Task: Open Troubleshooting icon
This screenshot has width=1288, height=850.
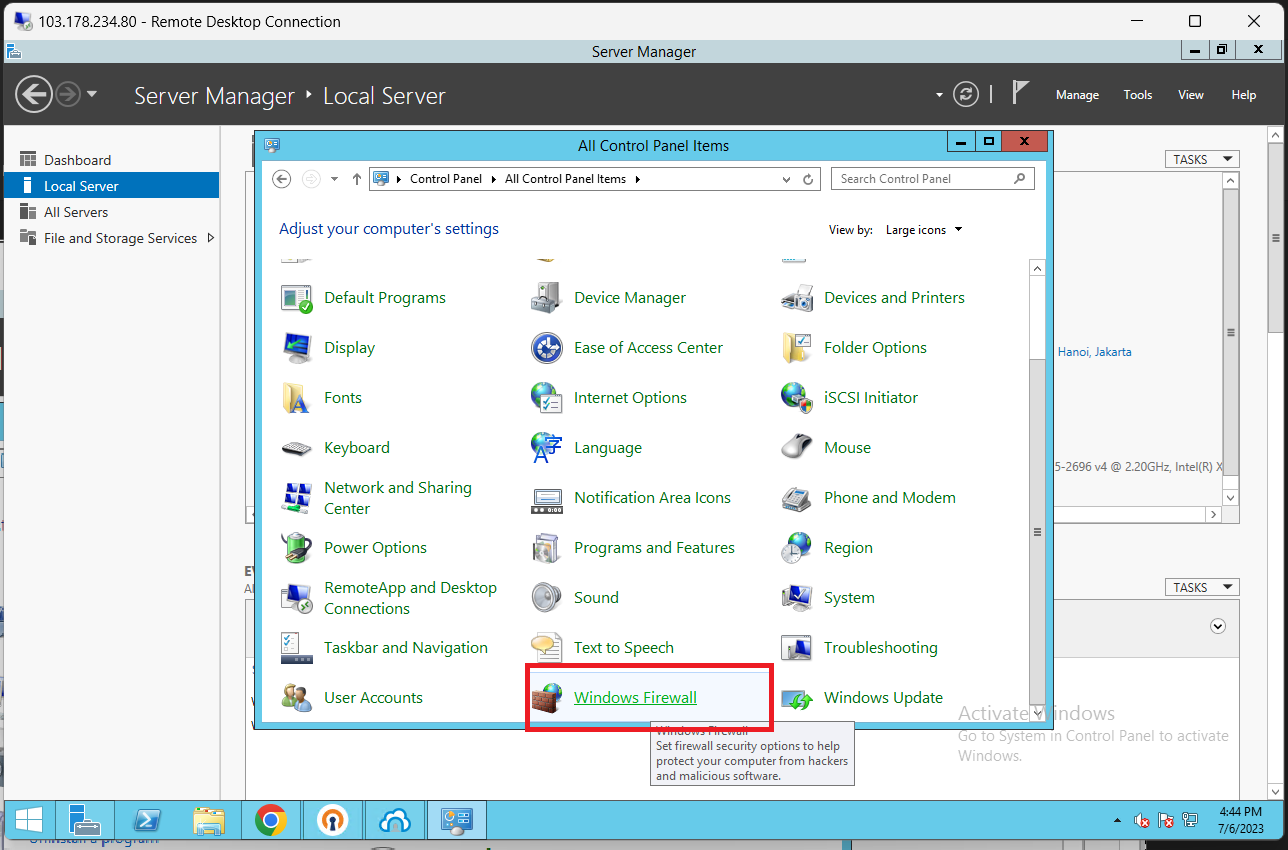Action: pyautogui.click(x=797, y=648)
